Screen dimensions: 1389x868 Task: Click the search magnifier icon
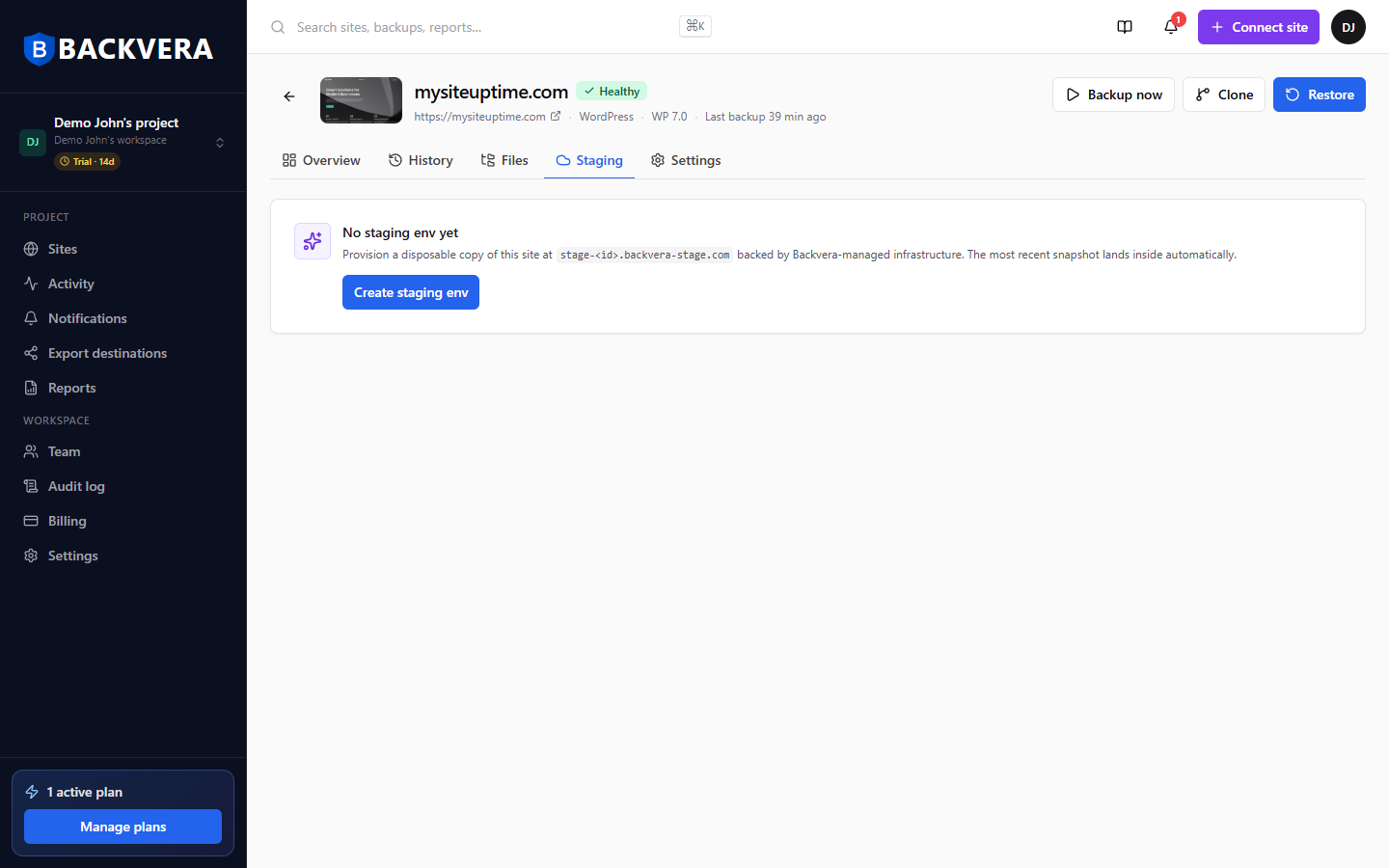(x=278, y=27)
